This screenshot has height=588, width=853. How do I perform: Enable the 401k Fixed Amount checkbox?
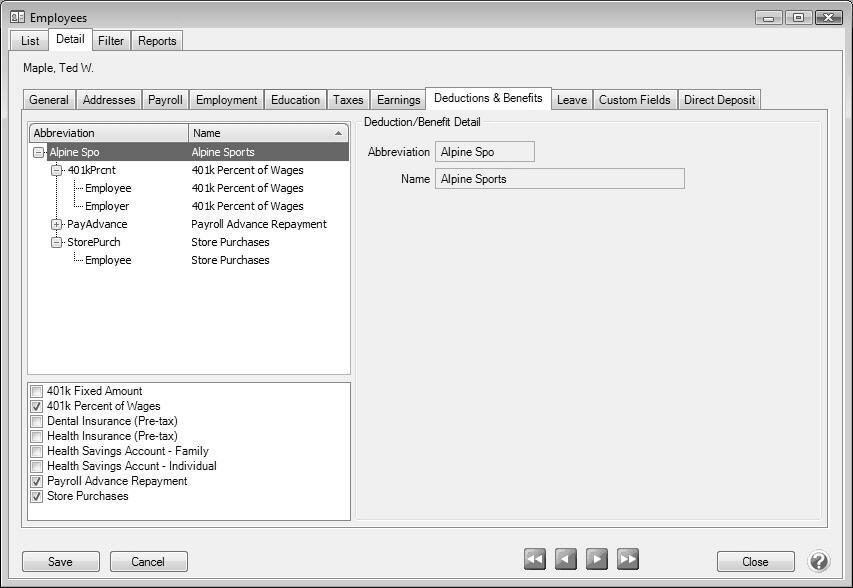click(x=36, y=391)
